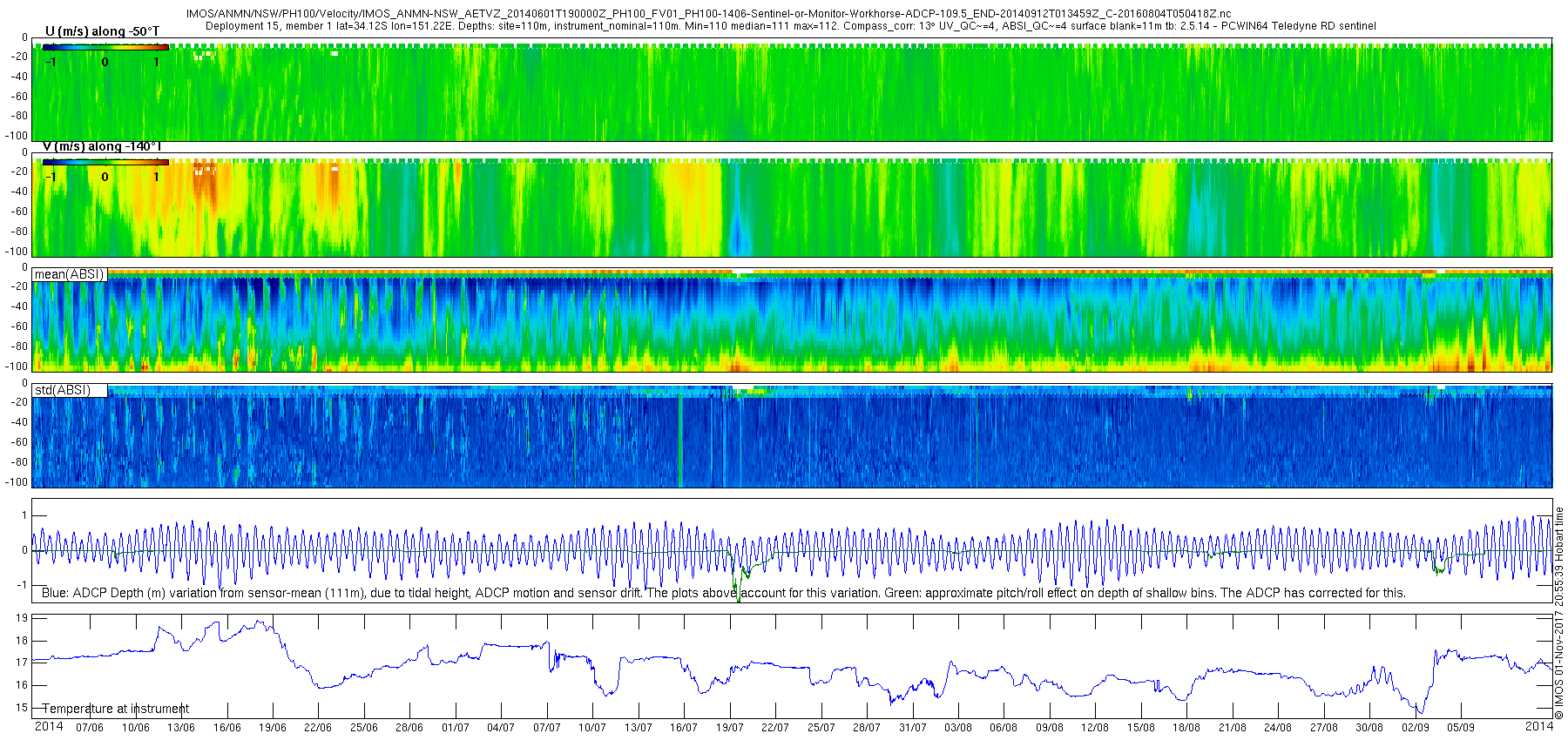Click the 01/07 date tick label

coord(456,728)
